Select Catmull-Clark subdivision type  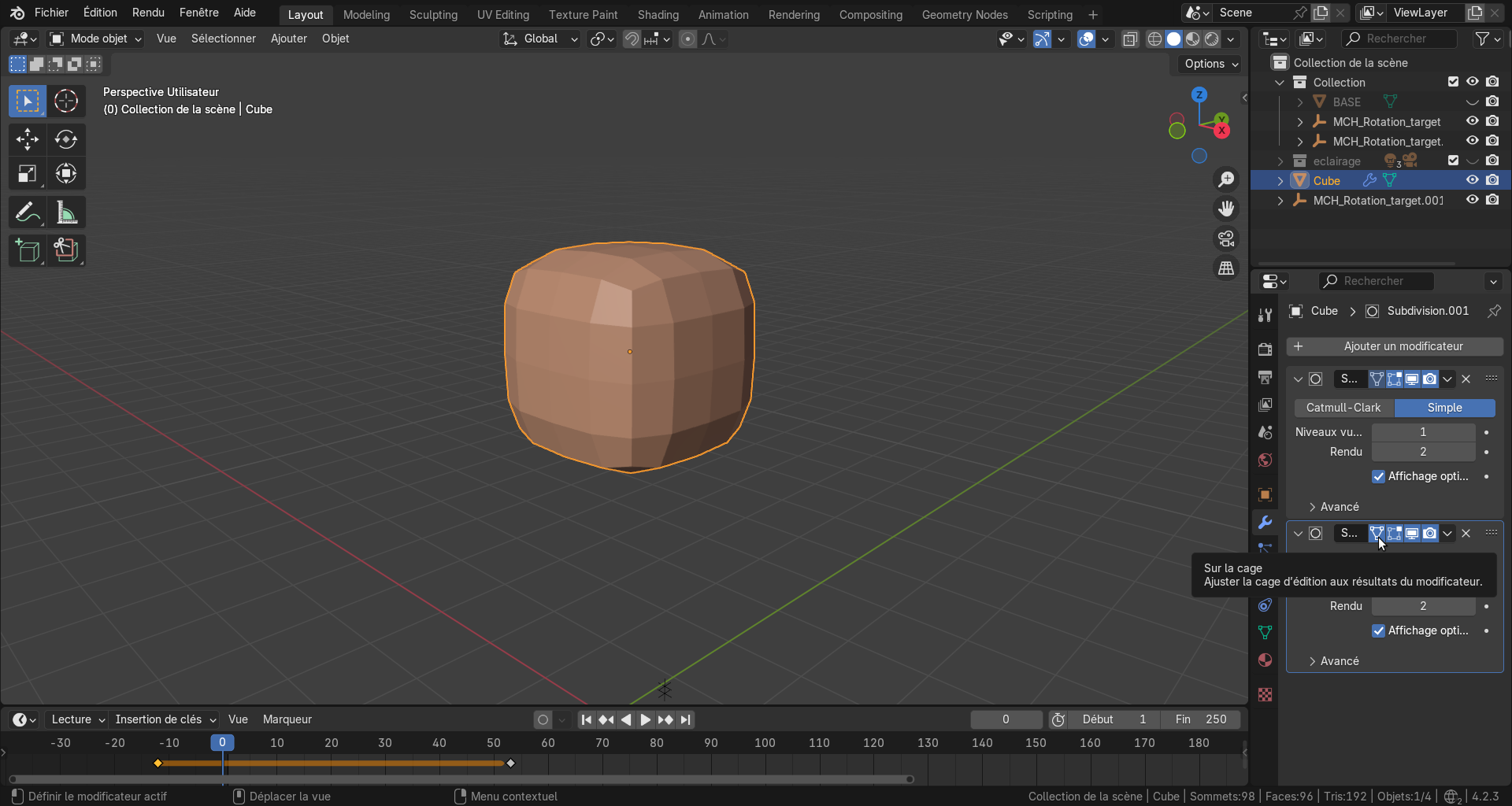tap(1343, 408)
